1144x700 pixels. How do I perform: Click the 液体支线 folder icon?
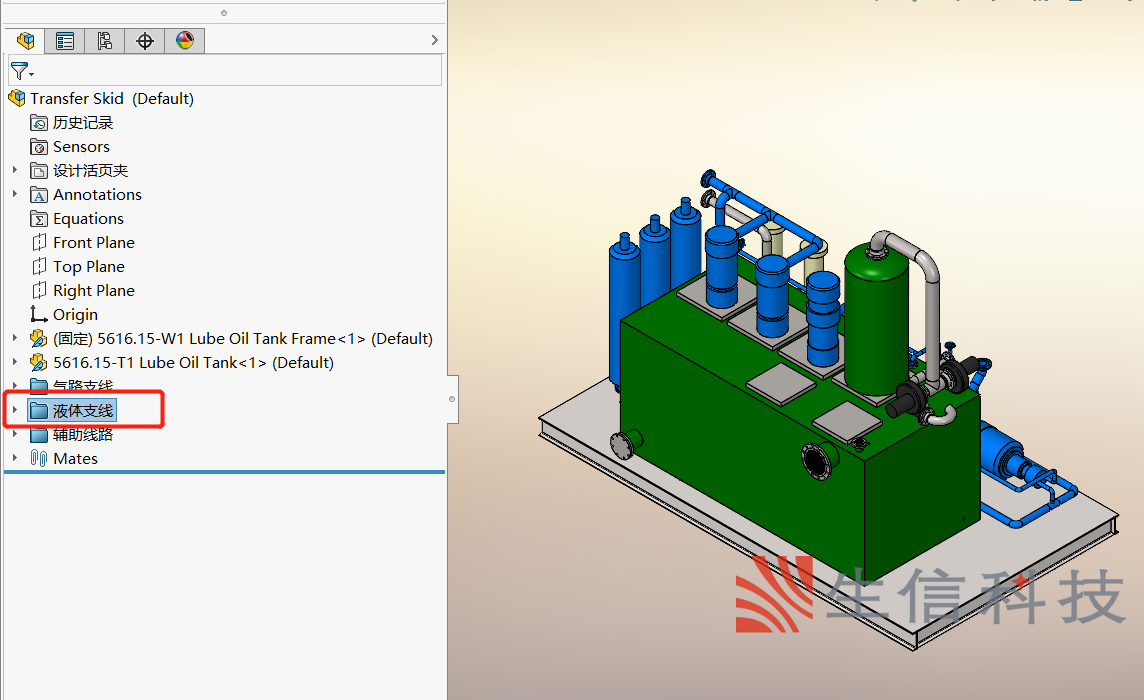(x=39, y=411)
